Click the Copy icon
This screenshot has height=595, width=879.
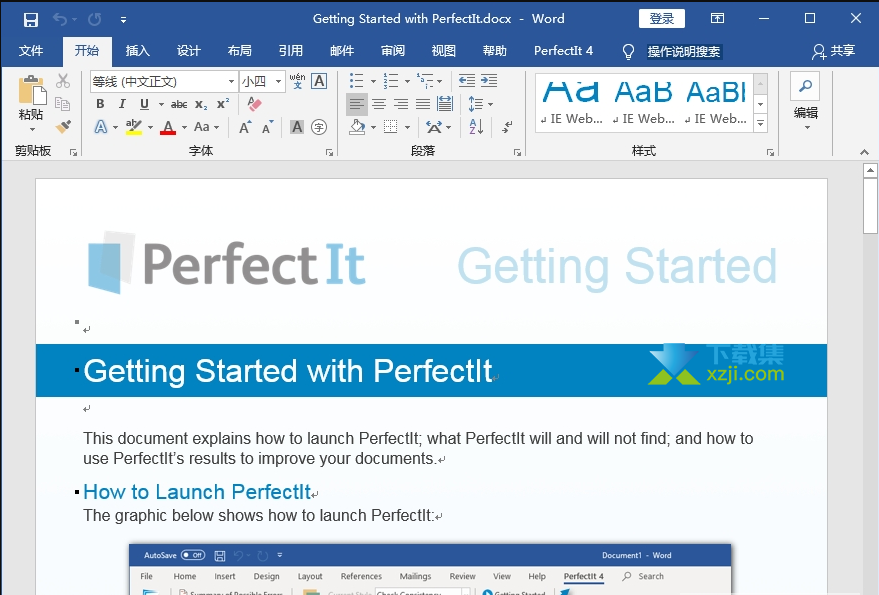[x=63, y=104]
